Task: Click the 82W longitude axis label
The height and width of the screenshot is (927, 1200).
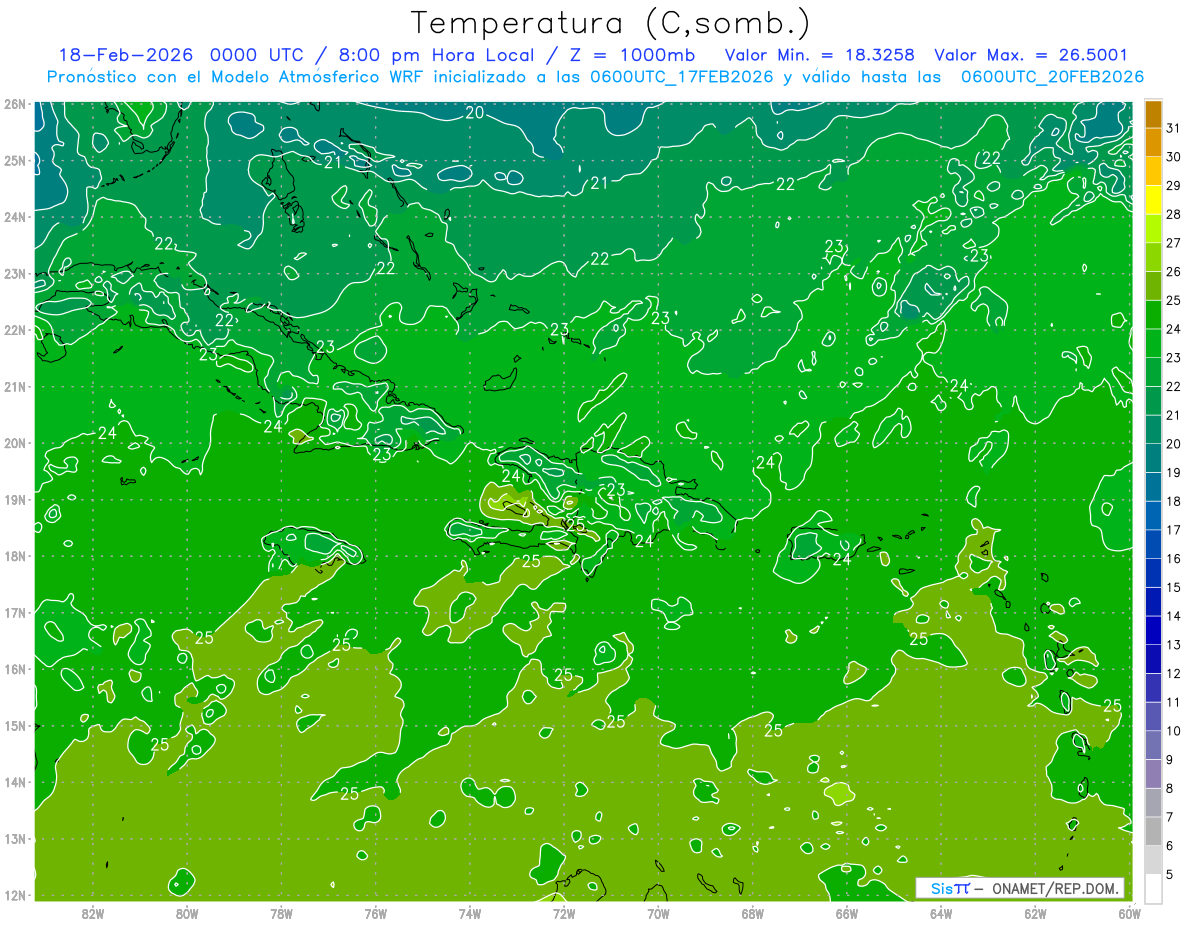Action: click(x=92, y=913)
